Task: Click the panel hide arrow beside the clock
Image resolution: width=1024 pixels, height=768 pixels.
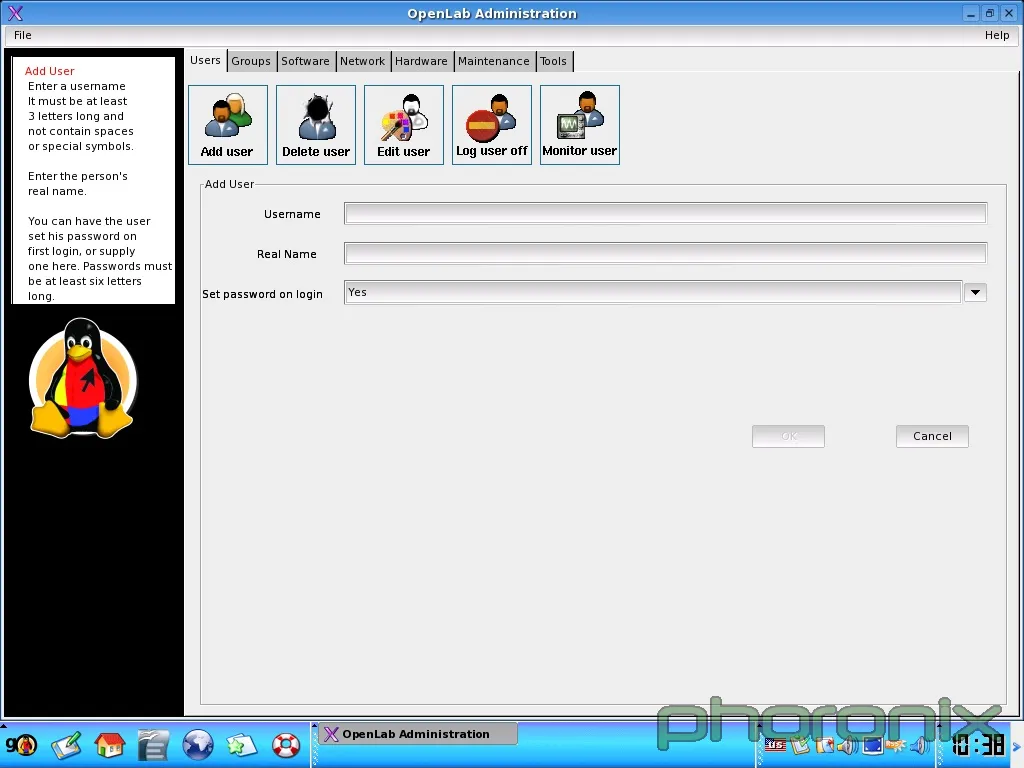Action: point(1016,746)
